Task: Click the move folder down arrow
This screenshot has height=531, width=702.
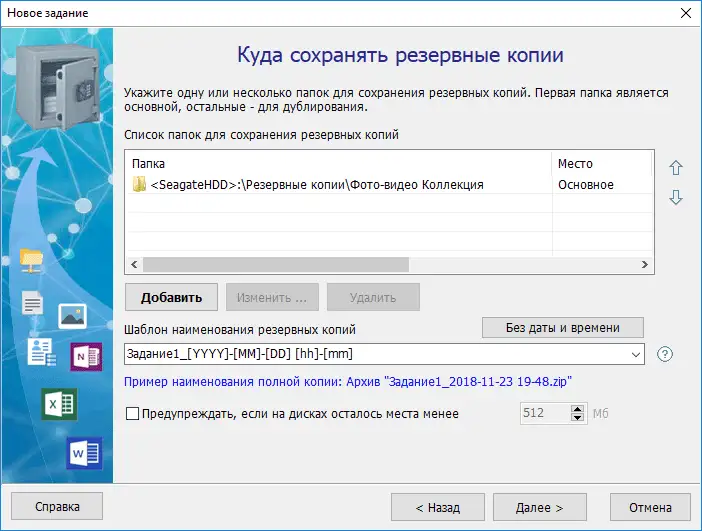Action: tap(675, 198)
